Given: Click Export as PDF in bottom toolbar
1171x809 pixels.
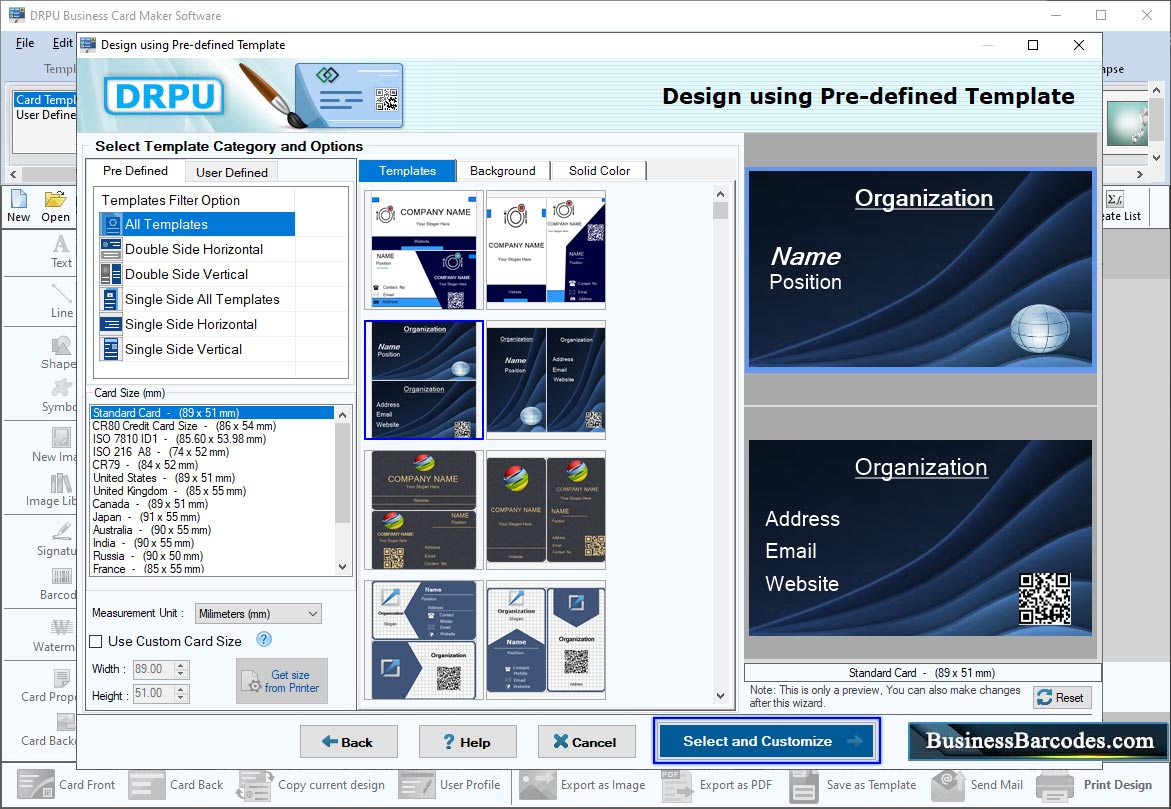Looking at the screenshot, I should [717, 784].
